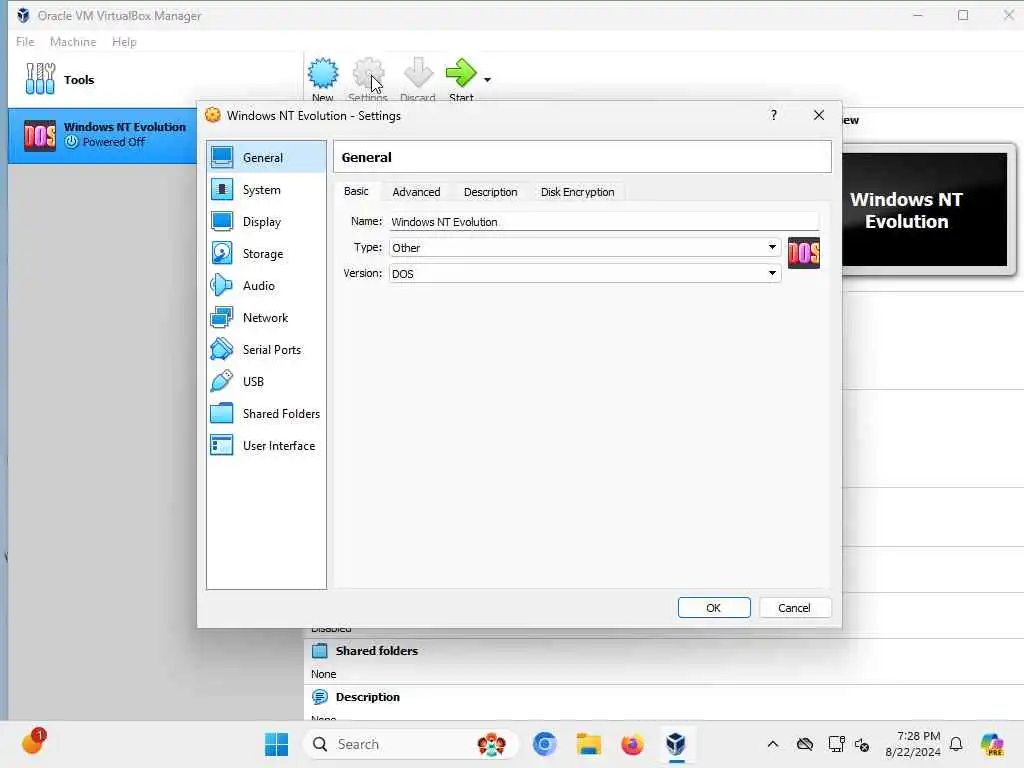Viewport: 1024px width, 768px height.
Task: Open the Network settings category
Action: [x=266, y=317]
